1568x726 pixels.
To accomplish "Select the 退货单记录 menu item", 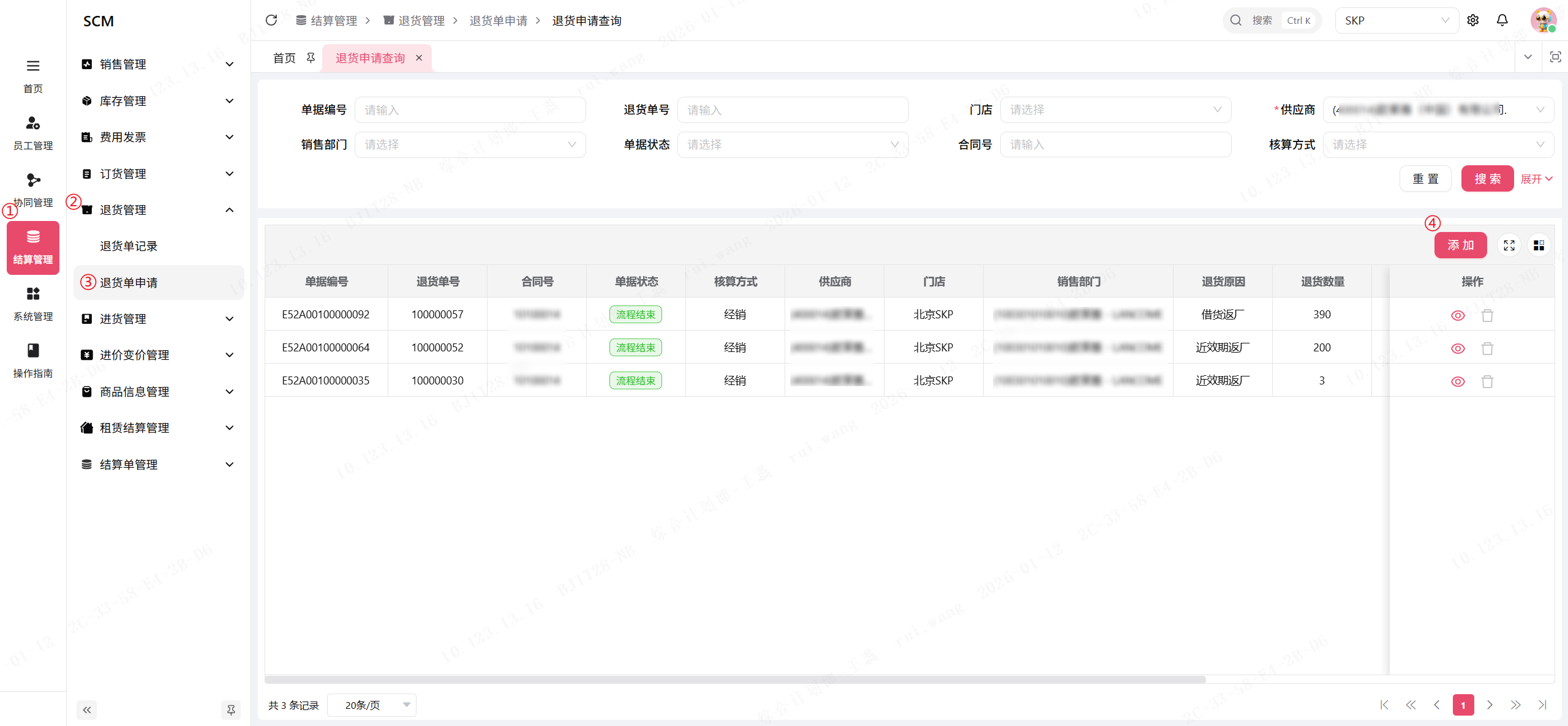I will point(129,246).
